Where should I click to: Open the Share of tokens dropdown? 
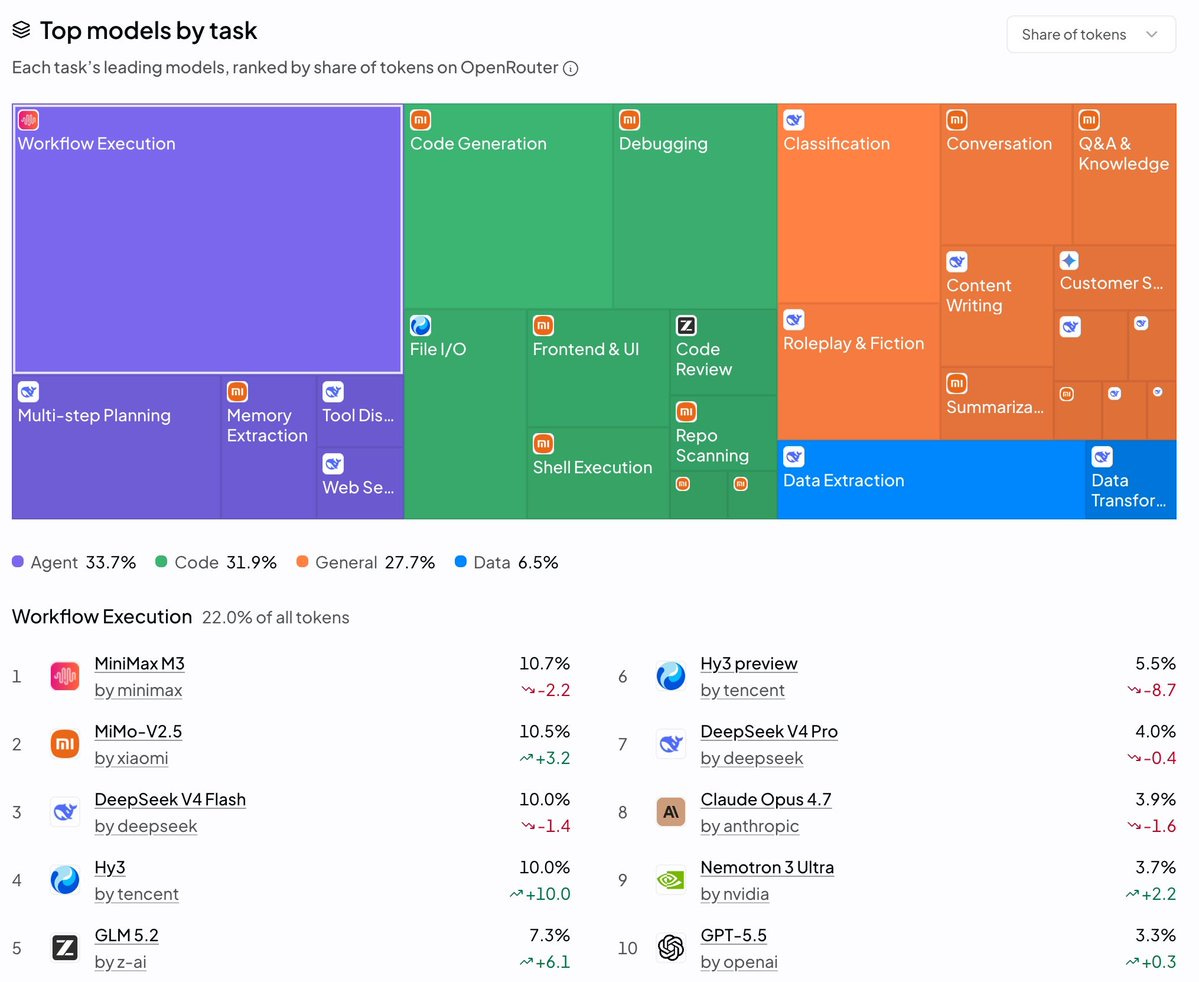pos(1090,34)
